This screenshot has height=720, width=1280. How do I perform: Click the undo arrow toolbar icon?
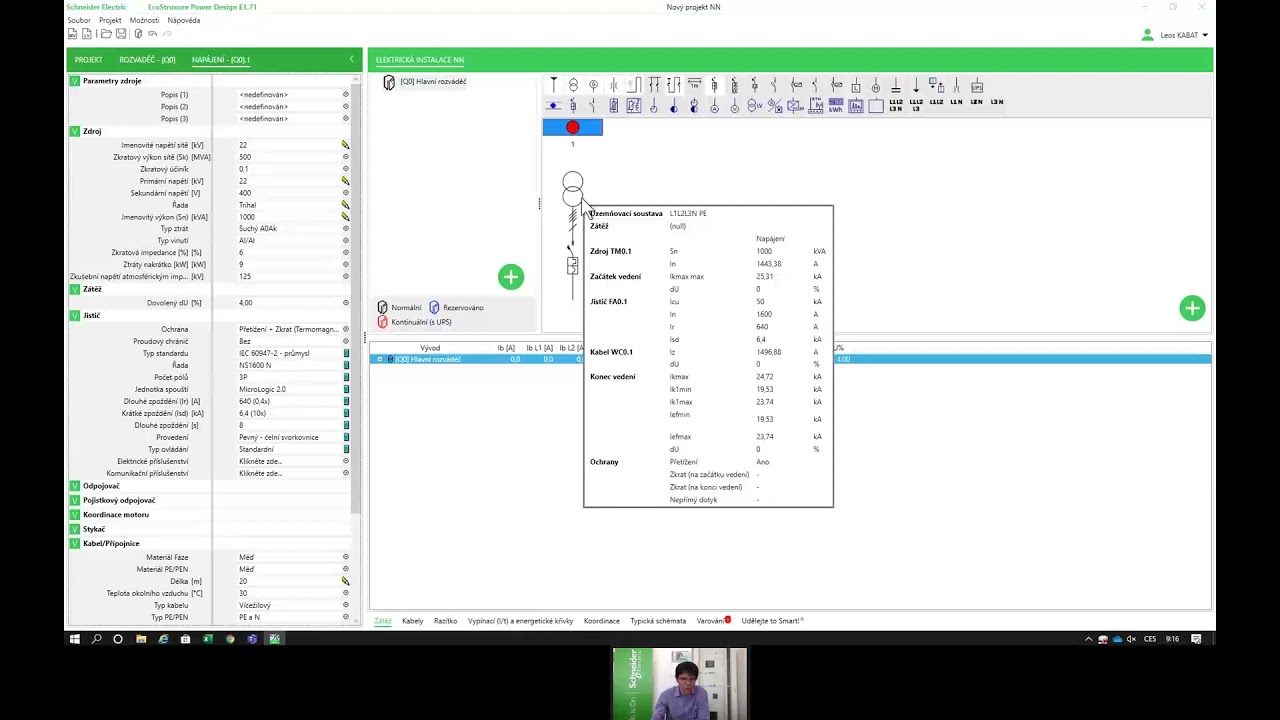click(x=153, y=34)
